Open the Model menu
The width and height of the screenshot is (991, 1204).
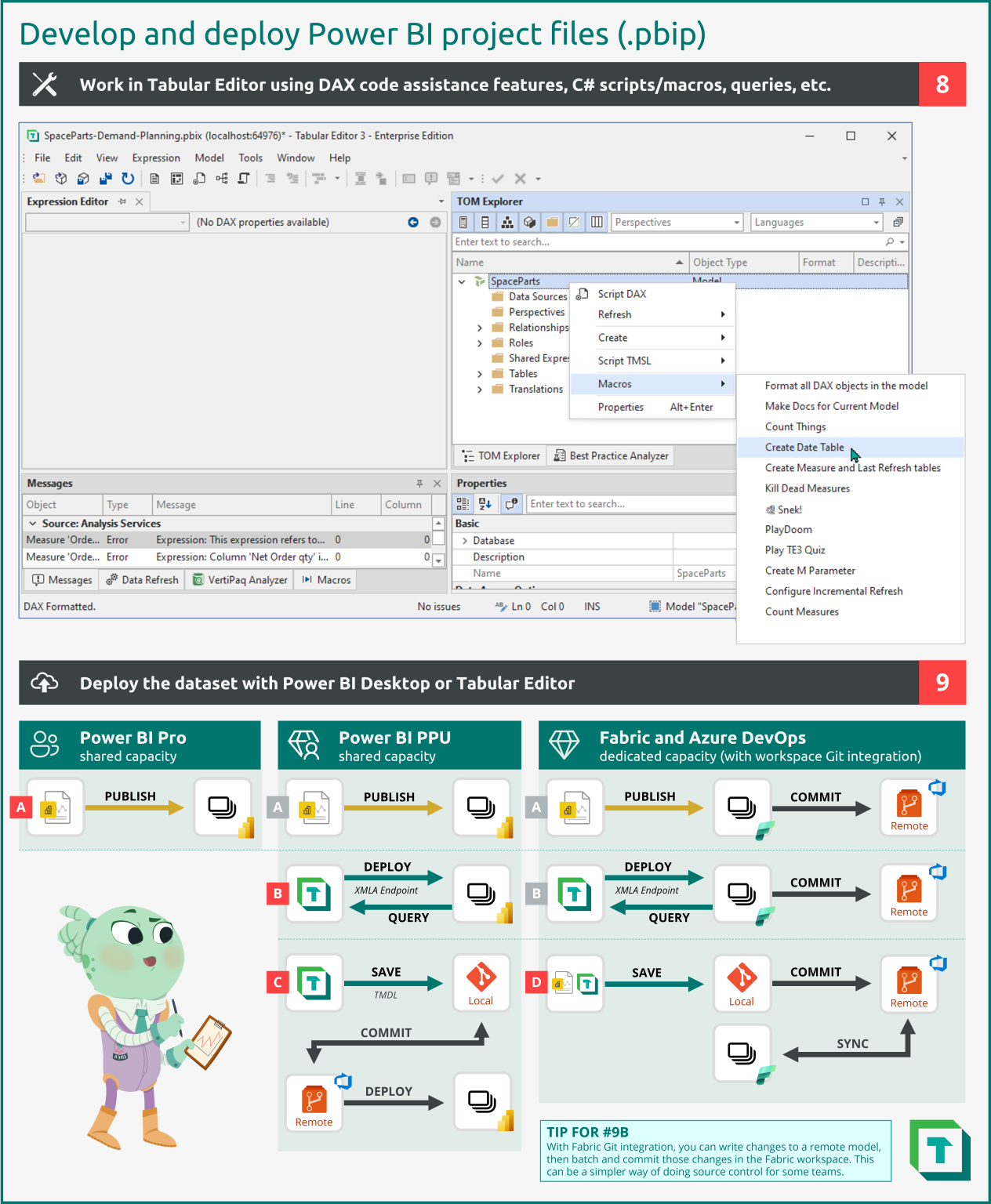(209, 158)
